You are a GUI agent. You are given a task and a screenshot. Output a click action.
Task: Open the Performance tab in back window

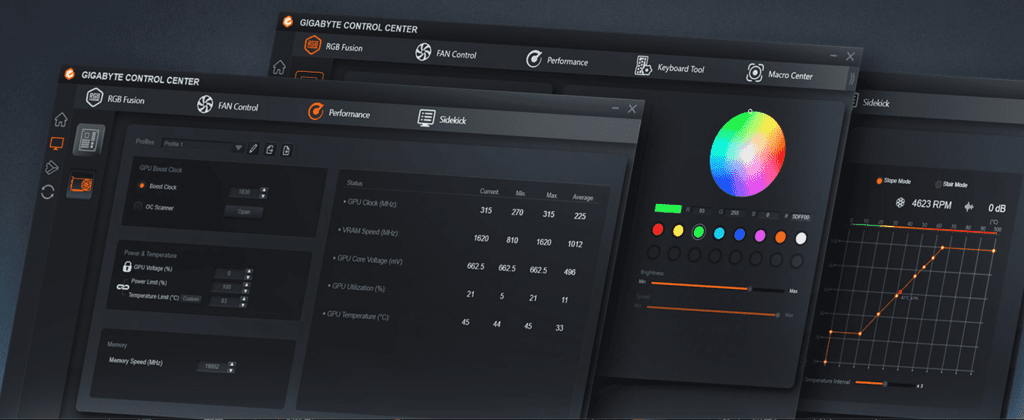[557, 60]
